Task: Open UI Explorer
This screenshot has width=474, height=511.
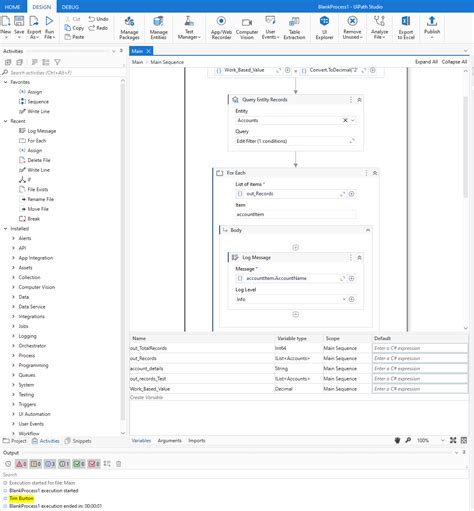Action: click(324, 27)
